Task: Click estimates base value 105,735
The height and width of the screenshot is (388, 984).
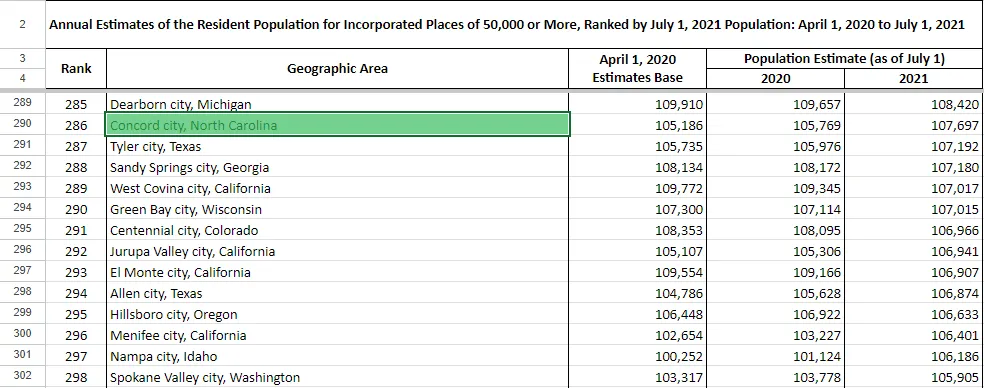Action: pos(638,146)
